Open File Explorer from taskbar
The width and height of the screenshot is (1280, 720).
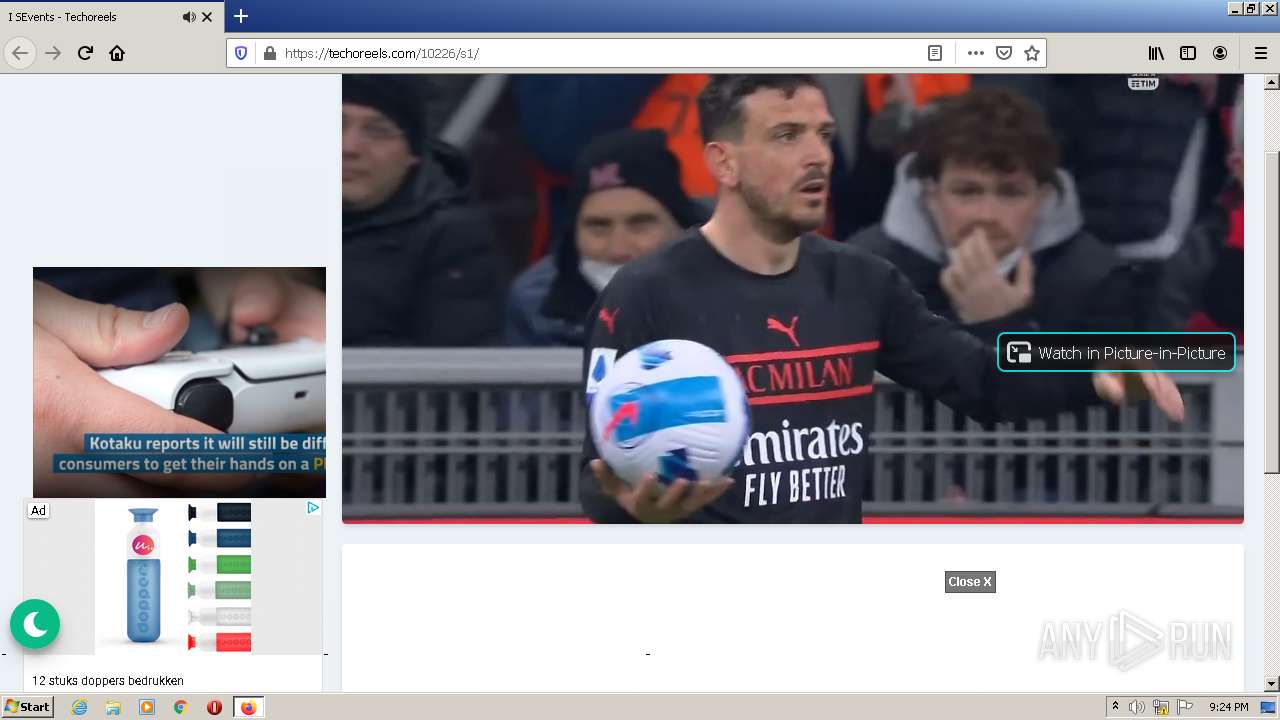pos(113,707)
